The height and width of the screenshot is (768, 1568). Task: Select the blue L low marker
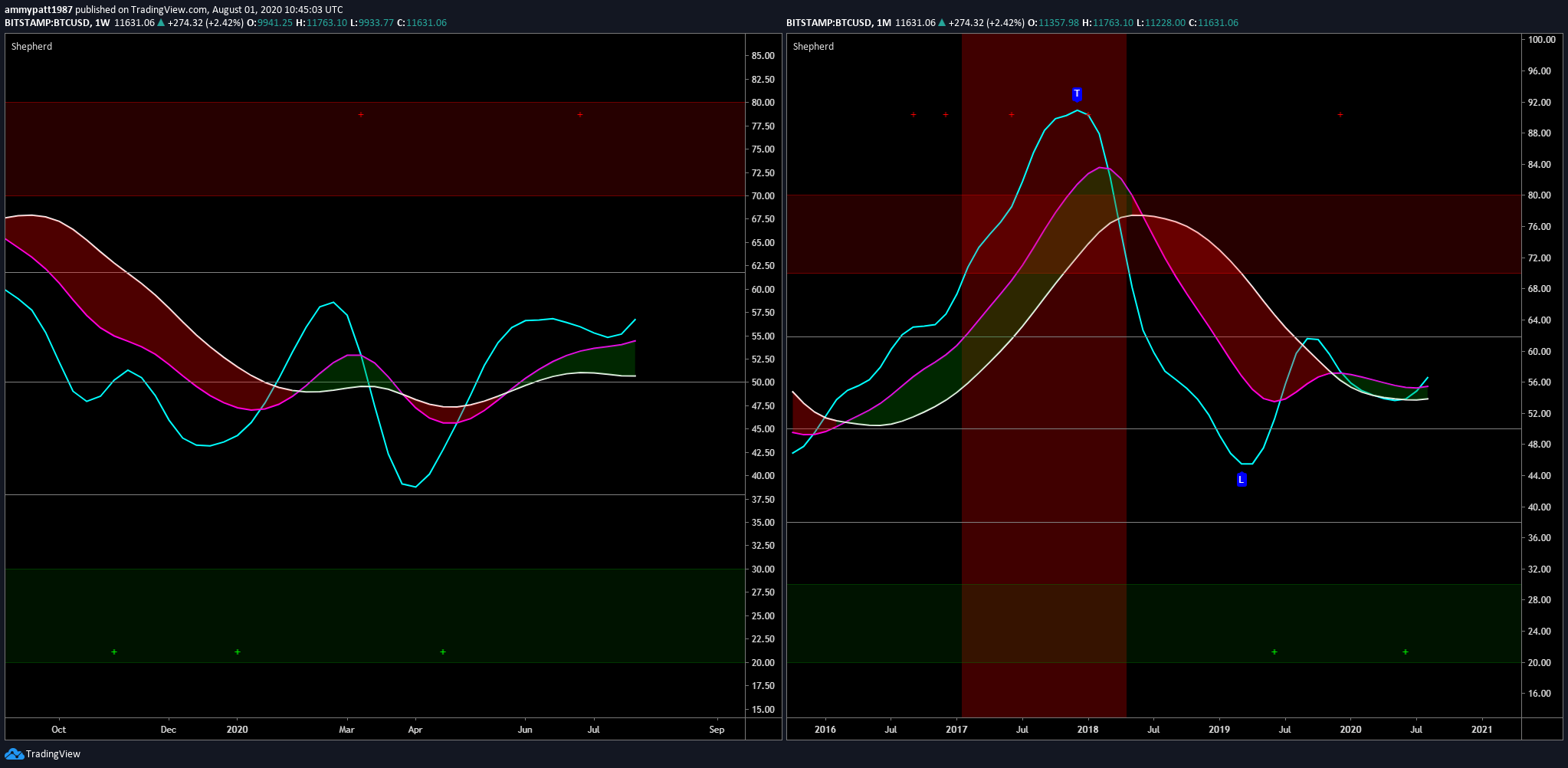point(1242,480)
